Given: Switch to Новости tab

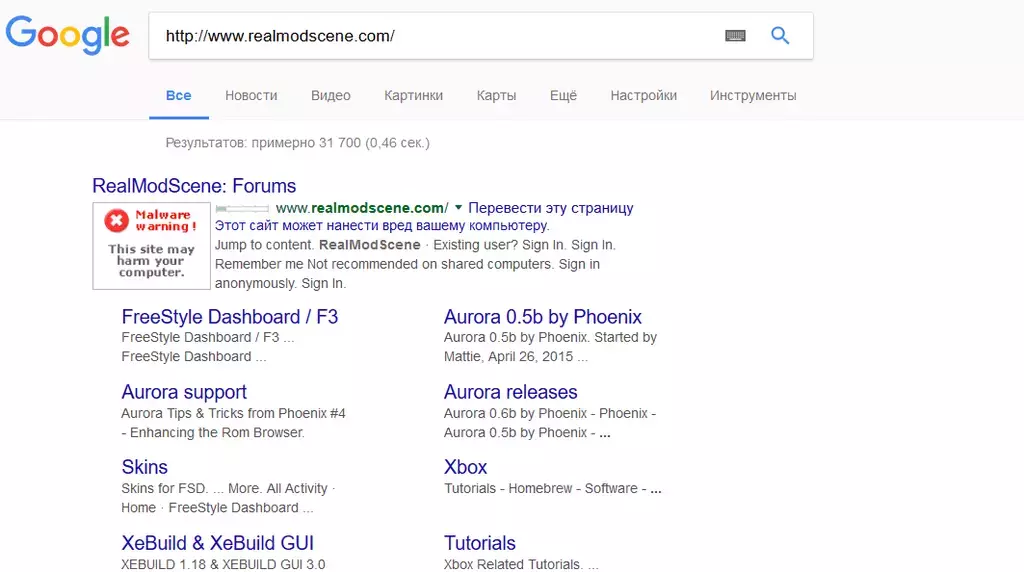Looking at the screenshot, I should 251,95.
